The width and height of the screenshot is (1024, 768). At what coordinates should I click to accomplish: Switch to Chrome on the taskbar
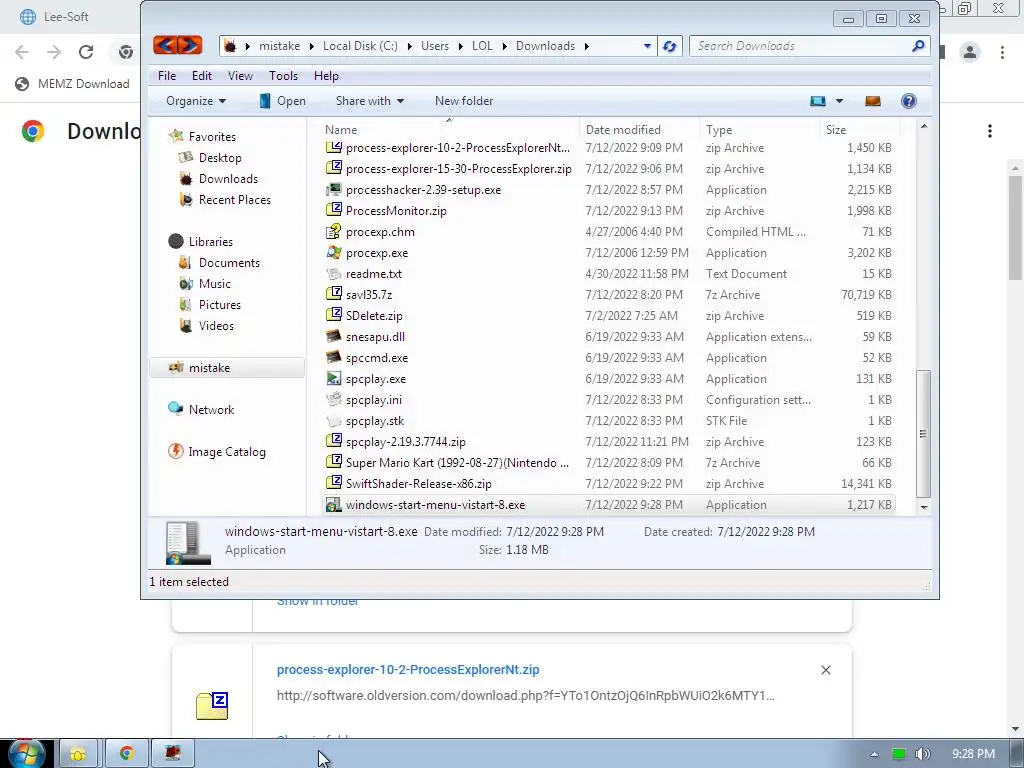[126, 754]
